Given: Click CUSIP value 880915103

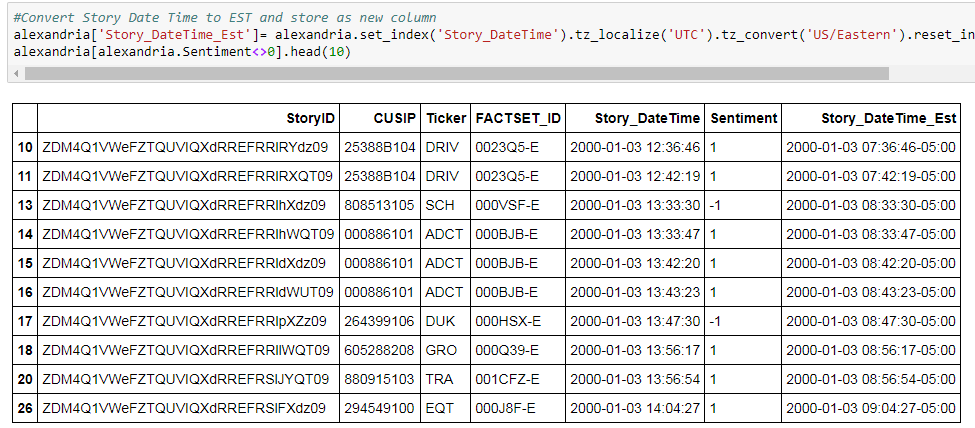Looking at the screenshot, I should click(380, 379).
